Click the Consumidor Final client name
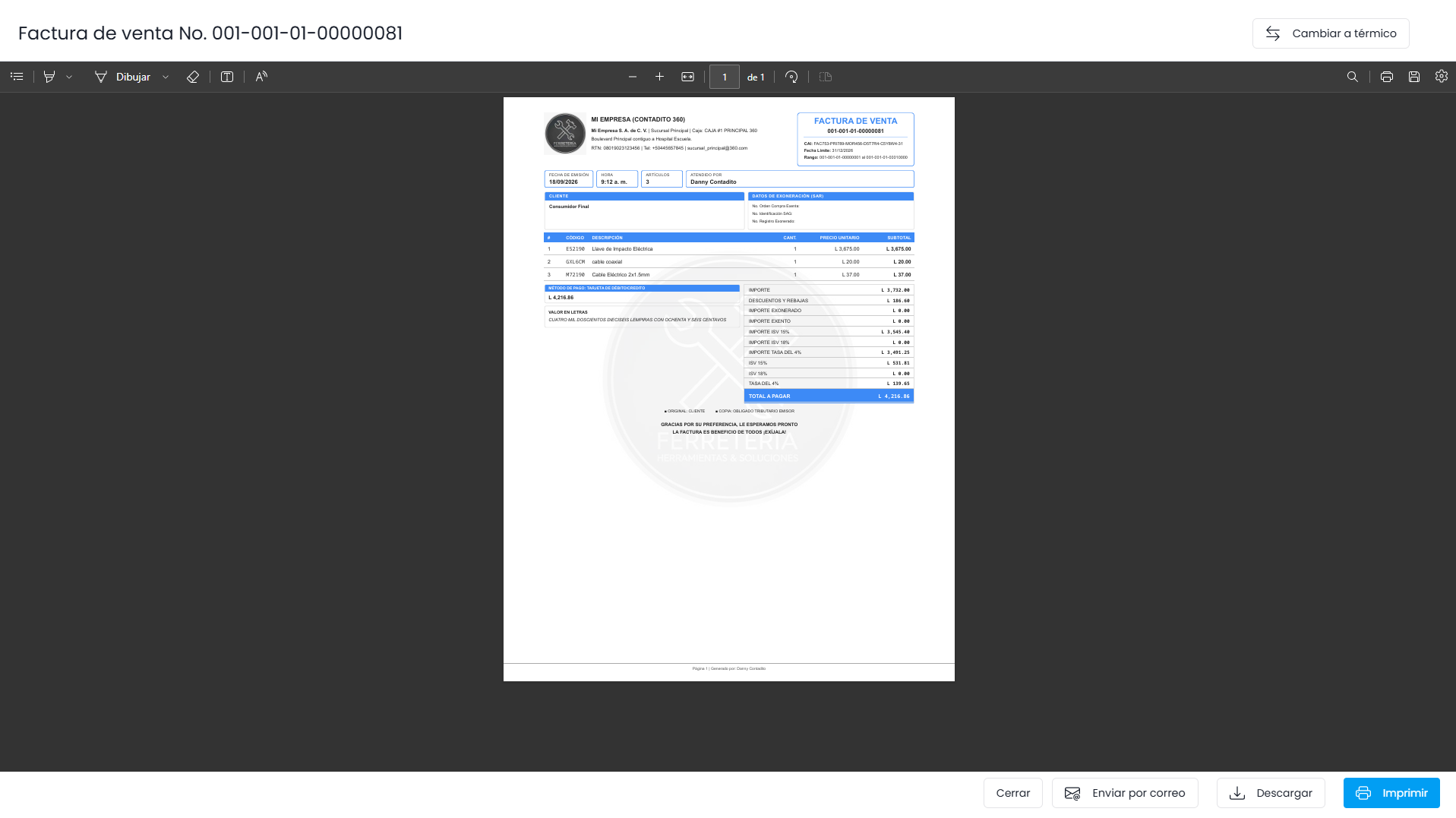The height and width of the screenshot is (818, 1456). 569,207
